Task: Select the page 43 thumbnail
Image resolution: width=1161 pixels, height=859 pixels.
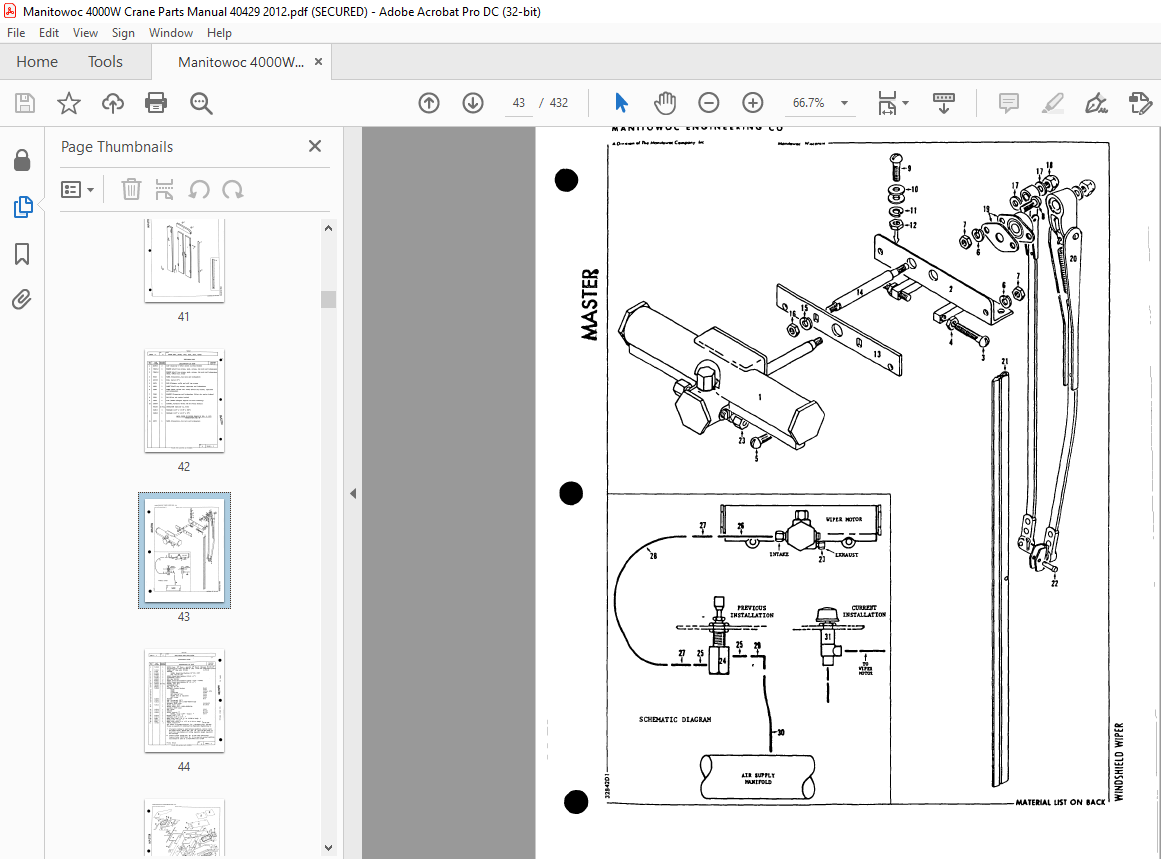Action: tap(184, 550)
